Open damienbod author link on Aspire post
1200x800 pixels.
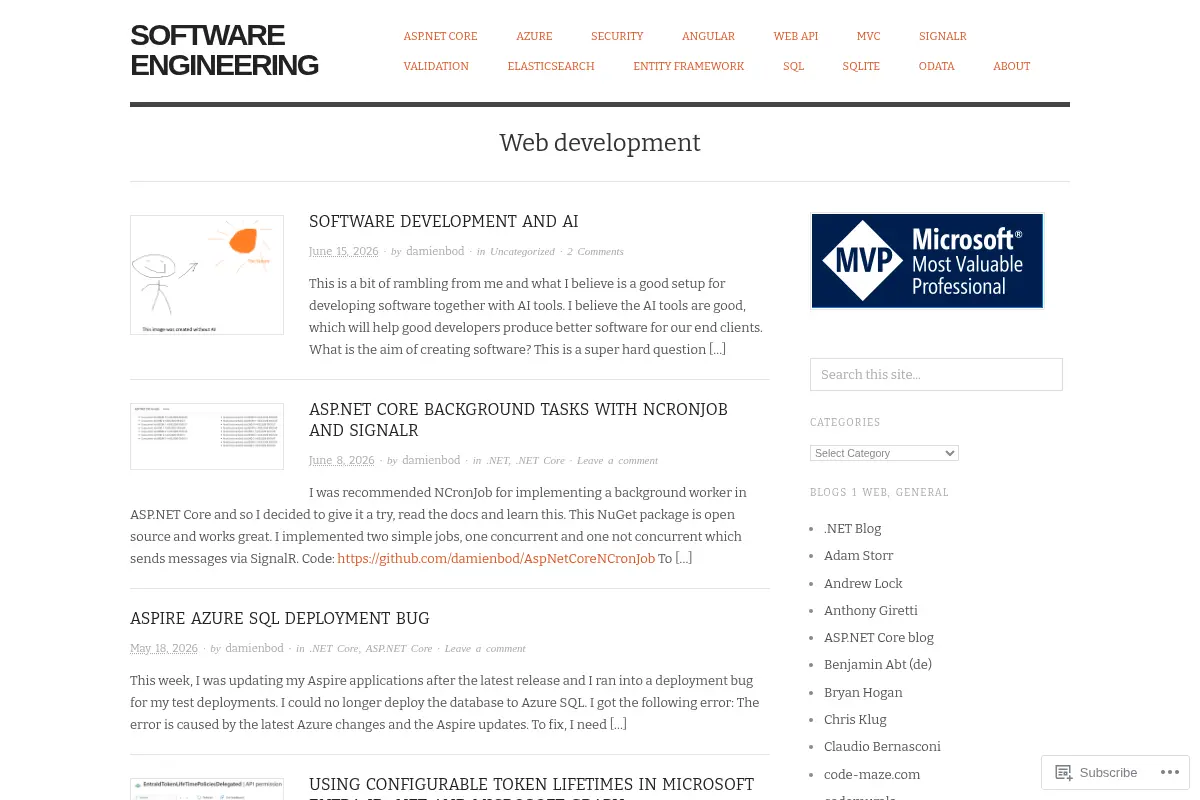point(254,648)
